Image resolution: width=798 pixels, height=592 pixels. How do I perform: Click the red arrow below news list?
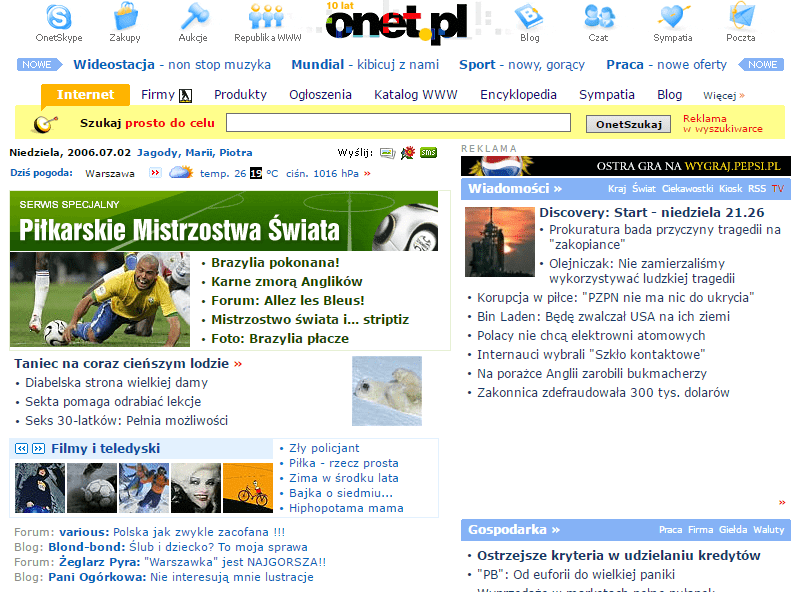coord(782,503)
